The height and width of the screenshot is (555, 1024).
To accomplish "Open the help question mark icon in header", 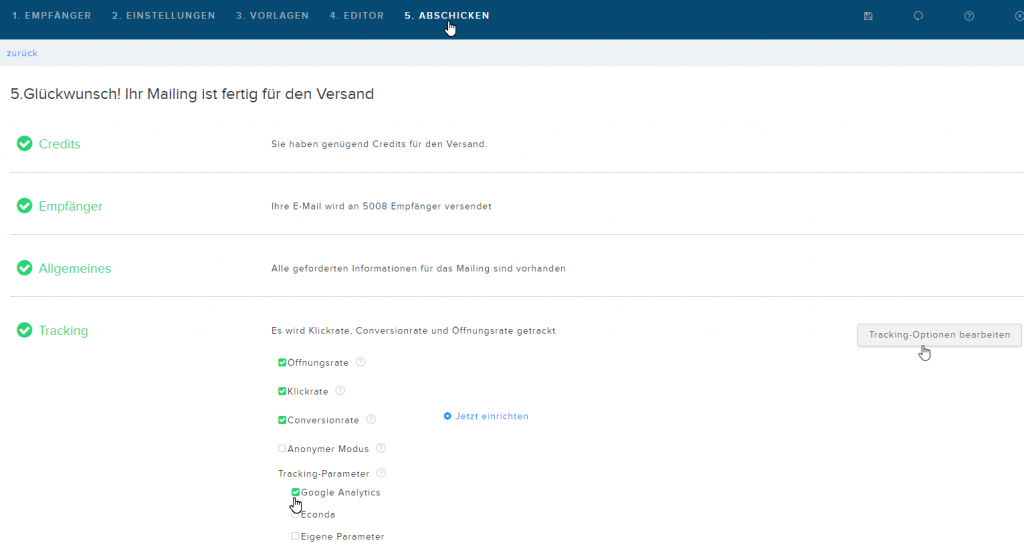I will [969, 16].
